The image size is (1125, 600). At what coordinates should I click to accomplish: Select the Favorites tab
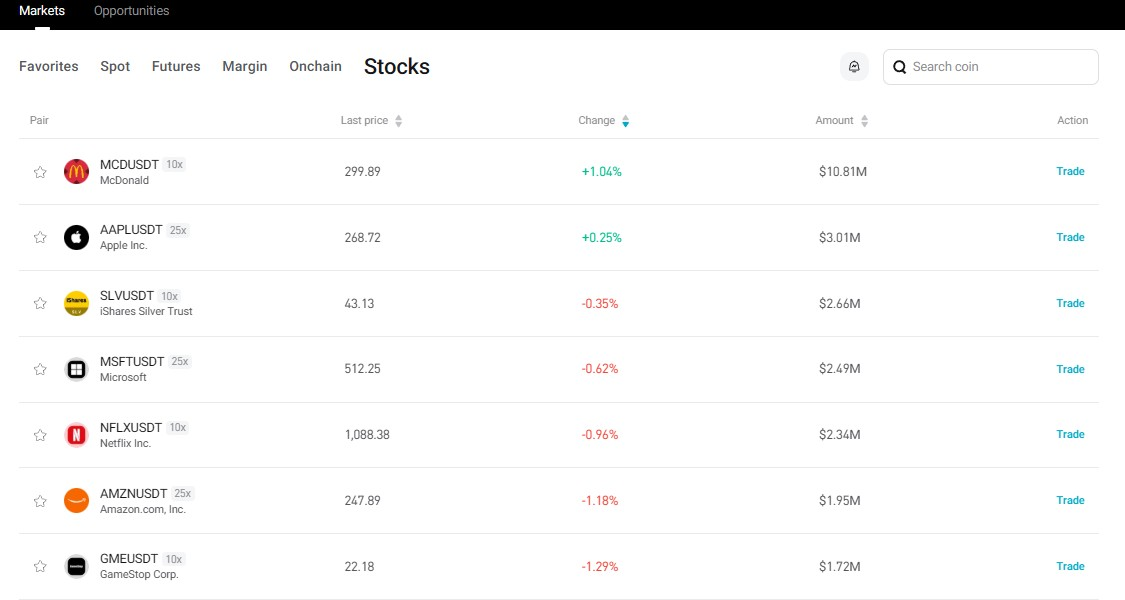(48, 66)
